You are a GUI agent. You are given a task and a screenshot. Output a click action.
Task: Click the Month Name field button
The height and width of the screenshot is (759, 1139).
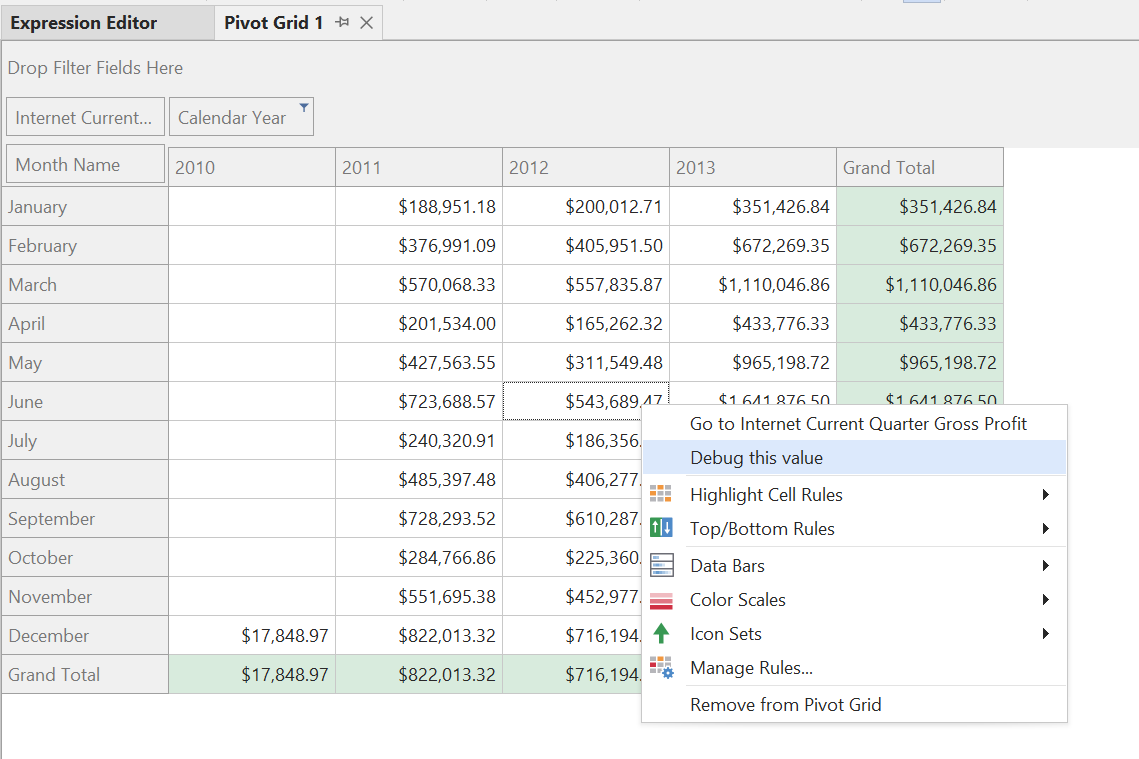[x=85, y=165]
